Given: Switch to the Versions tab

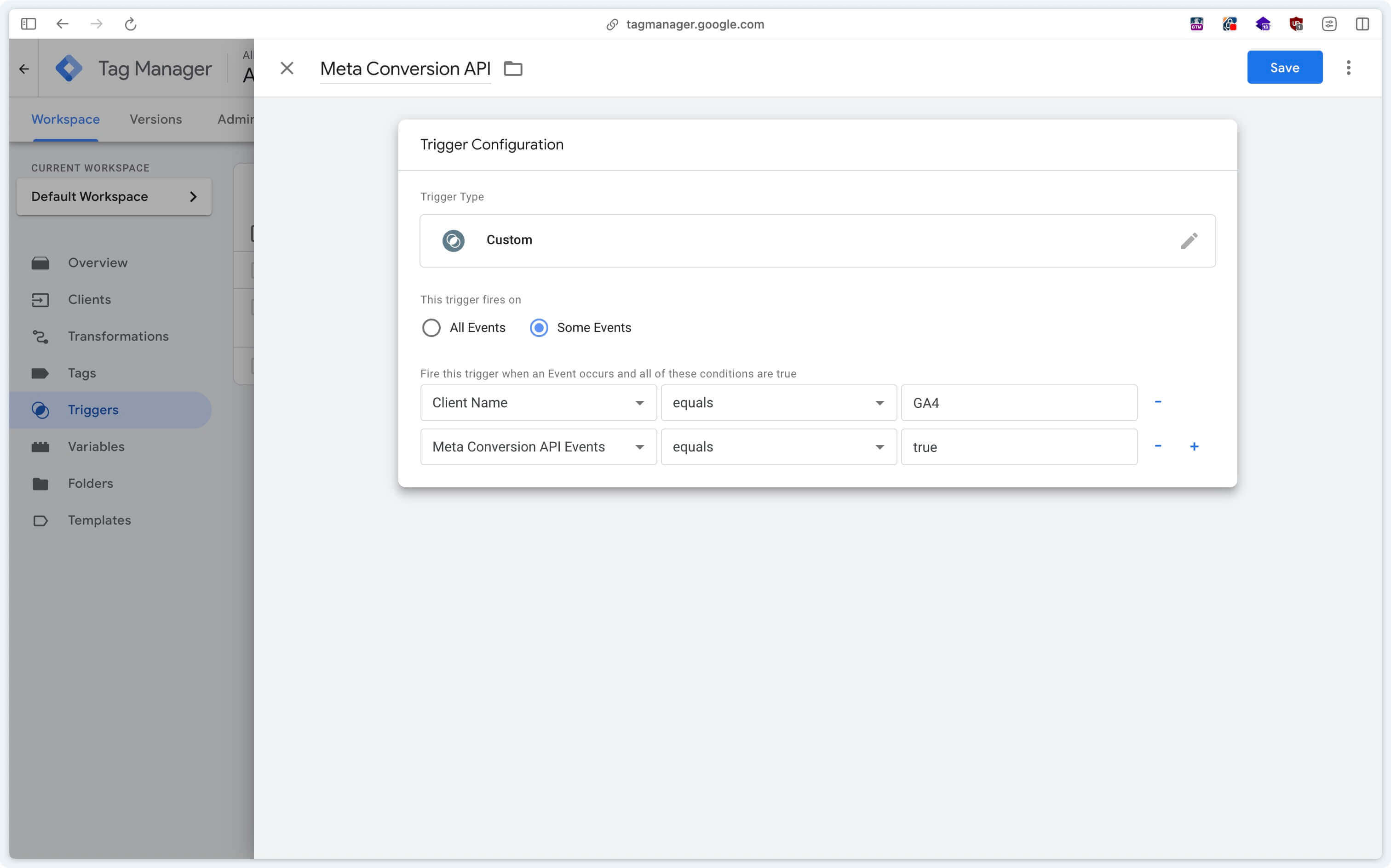Looking at the screenshot, I should 155,119.
